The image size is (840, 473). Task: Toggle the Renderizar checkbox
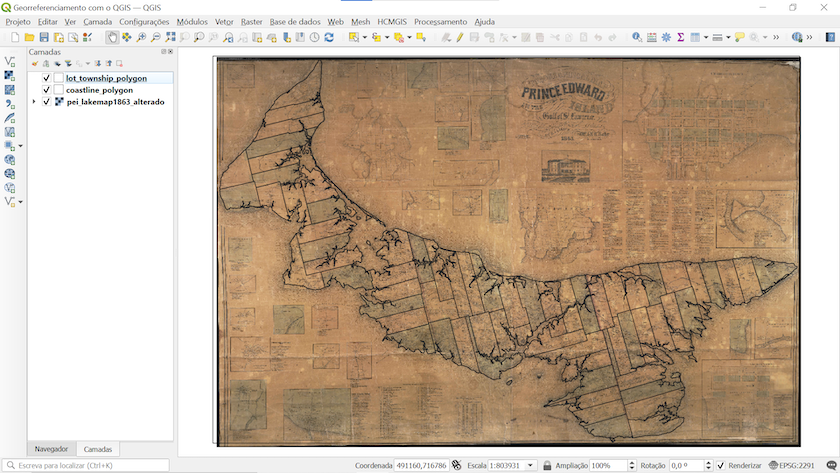click(x=720, y=465)
